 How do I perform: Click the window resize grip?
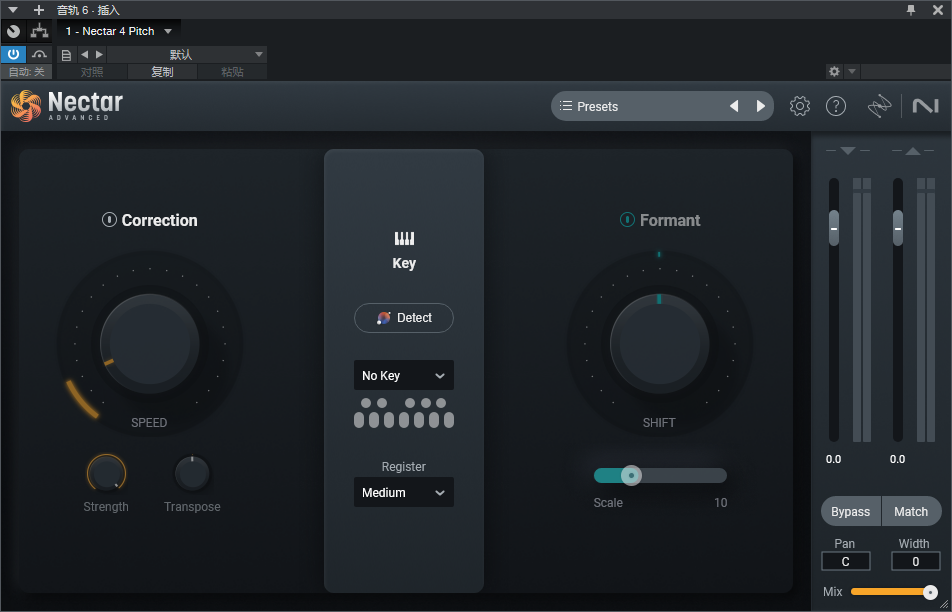tap(945, 605)
